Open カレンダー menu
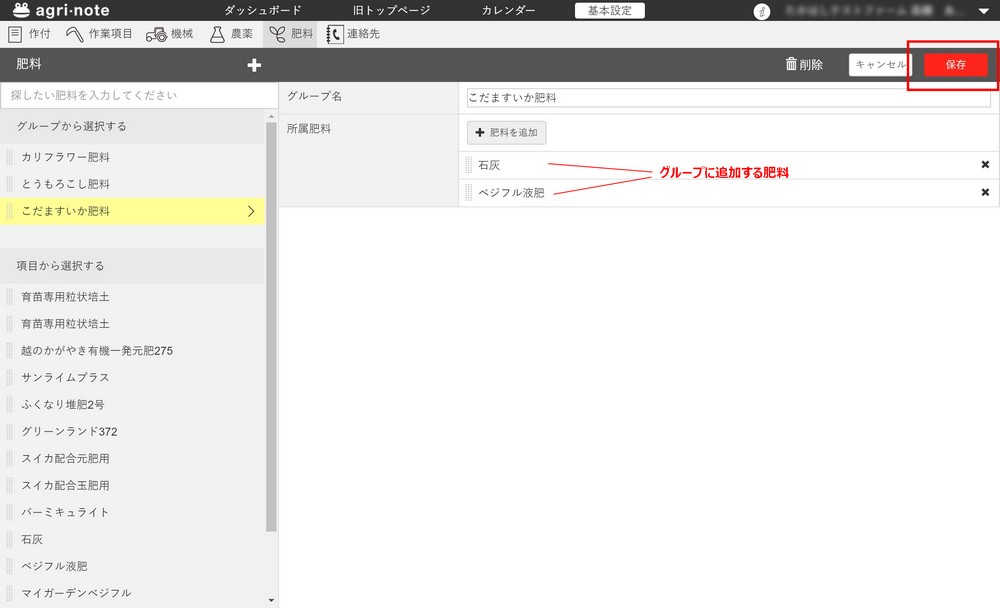1000x608 pixels. (x=508, y=11)
